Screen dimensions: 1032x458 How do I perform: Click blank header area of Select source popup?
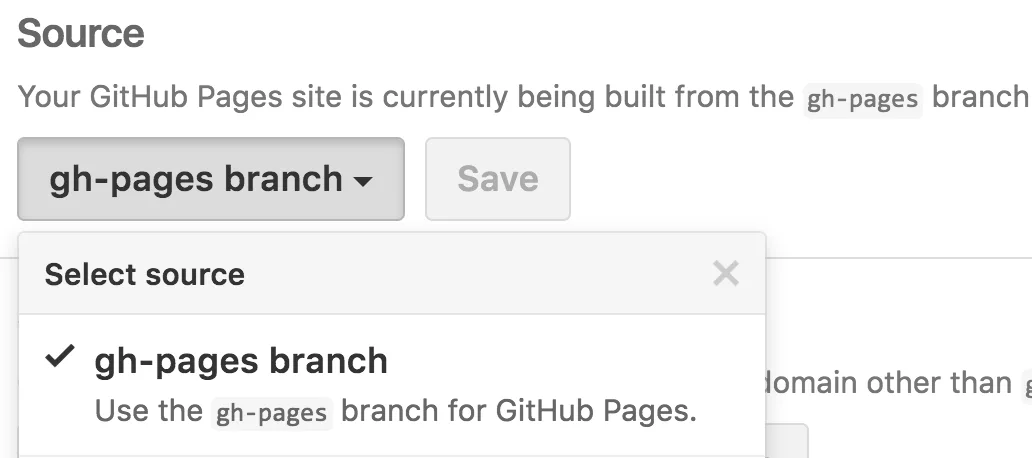point(474,274)
